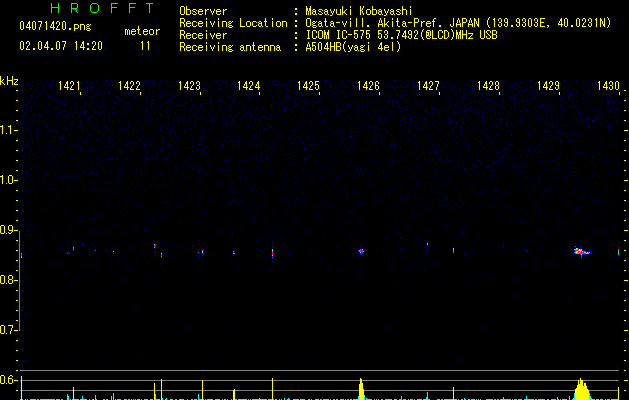Click the 'Receiver' field label

[203, 35]
